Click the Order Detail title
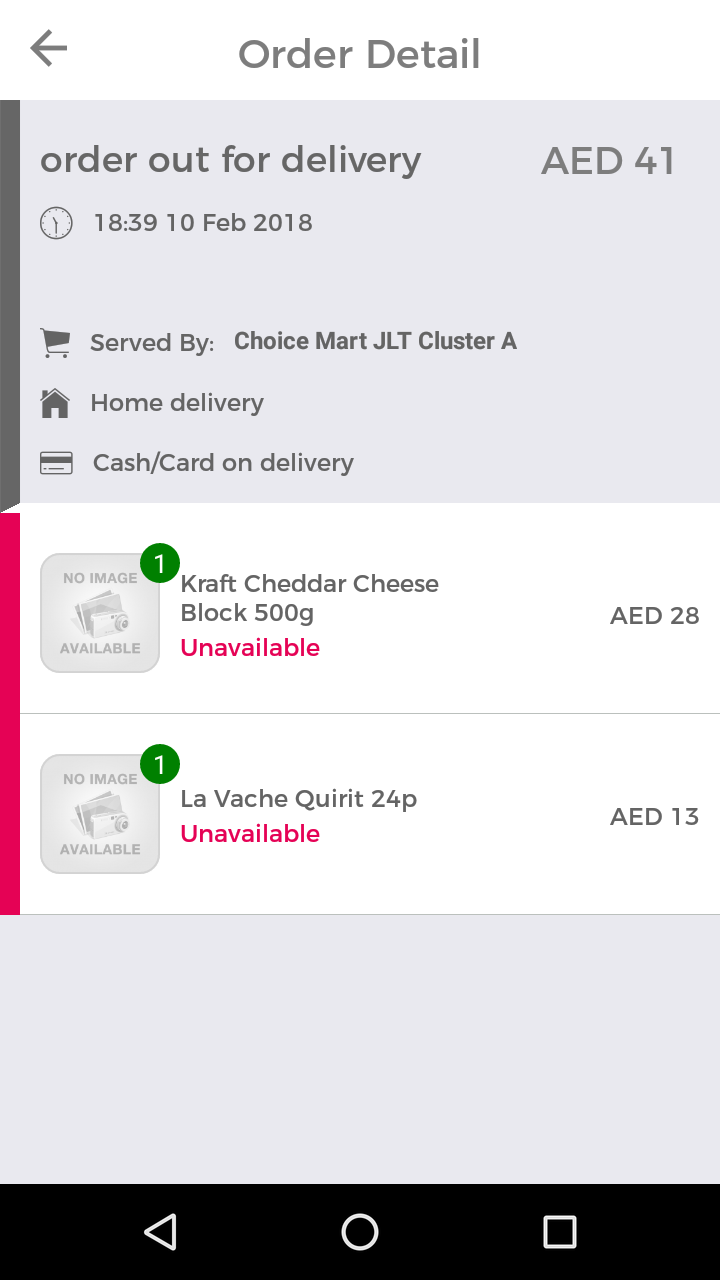The height and width of the screenshot is (1280, 720). tap(359, 54)
